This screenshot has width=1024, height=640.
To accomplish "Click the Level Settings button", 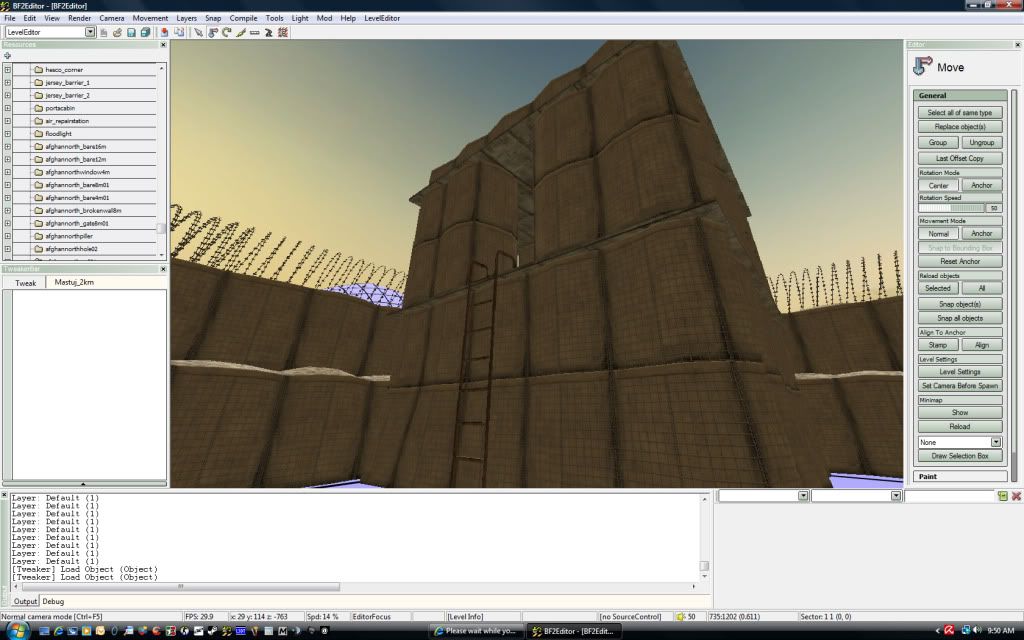I will [959, 372].
